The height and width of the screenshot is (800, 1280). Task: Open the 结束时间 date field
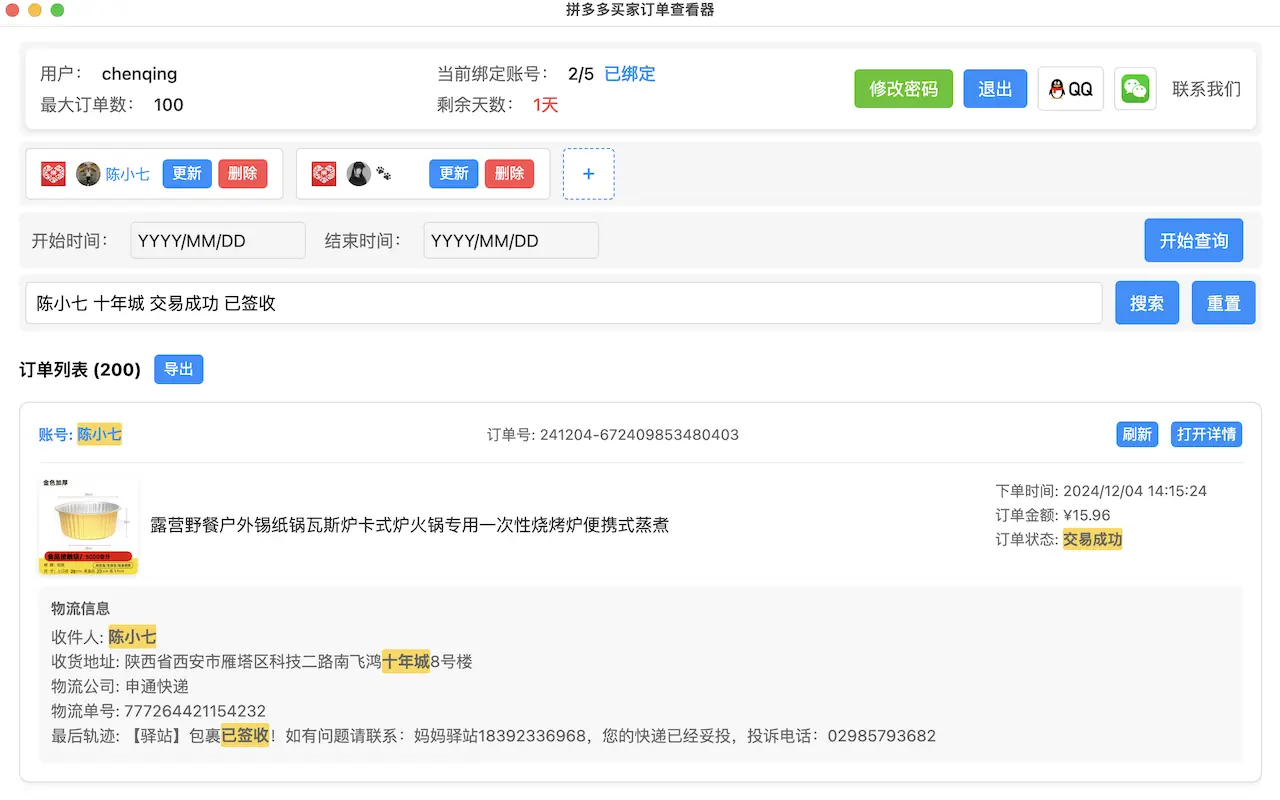(511, 240)
